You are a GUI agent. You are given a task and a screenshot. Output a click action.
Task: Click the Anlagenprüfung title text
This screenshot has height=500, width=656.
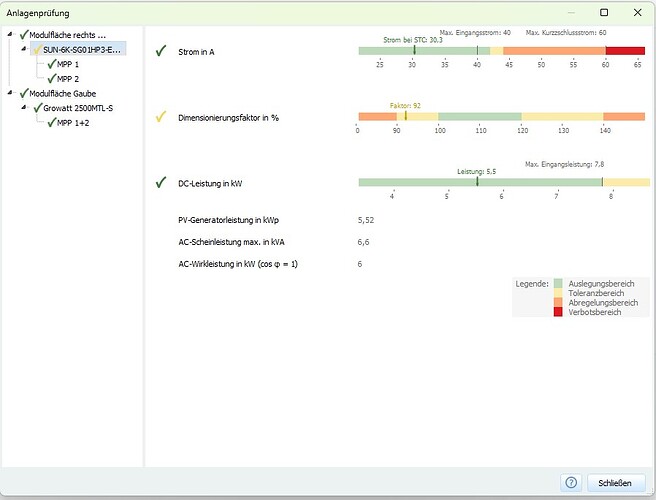(38, 13)
